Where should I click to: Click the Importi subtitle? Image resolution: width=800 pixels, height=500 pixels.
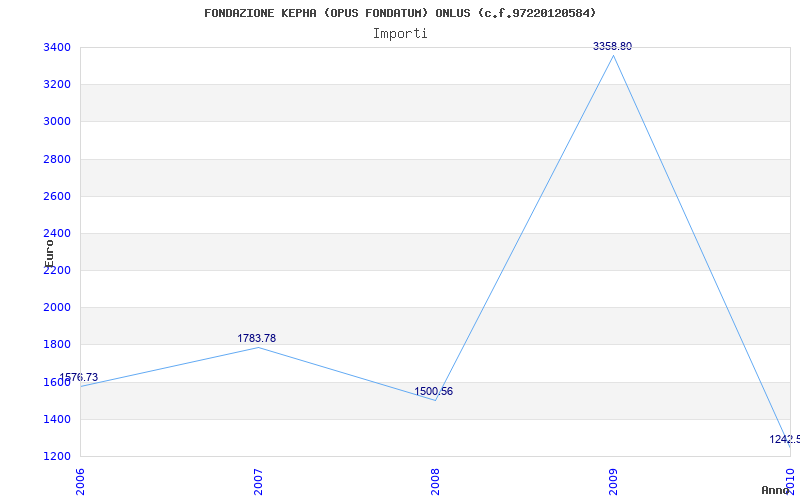pos(400,34)
